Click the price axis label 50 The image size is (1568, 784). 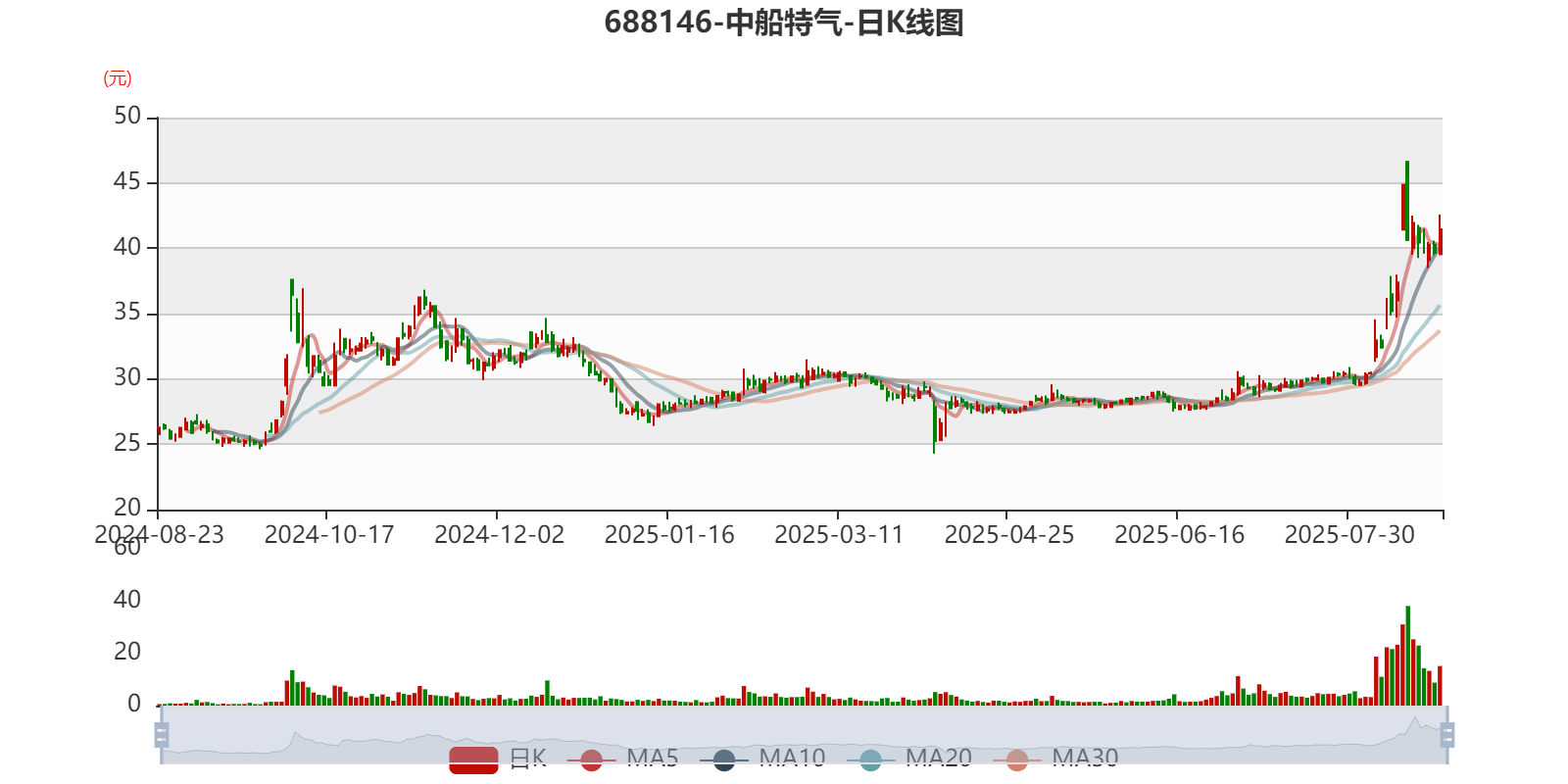127,117
